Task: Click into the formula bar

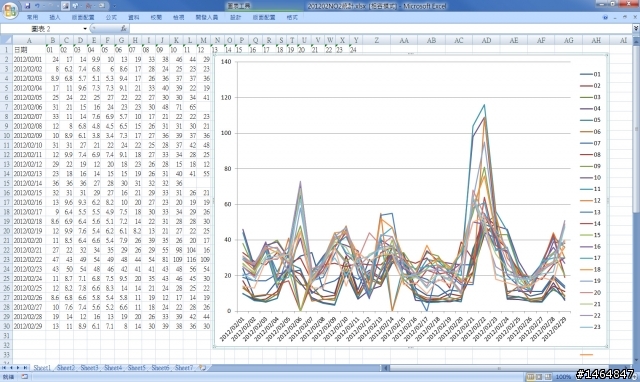Action: pos(380,29)
